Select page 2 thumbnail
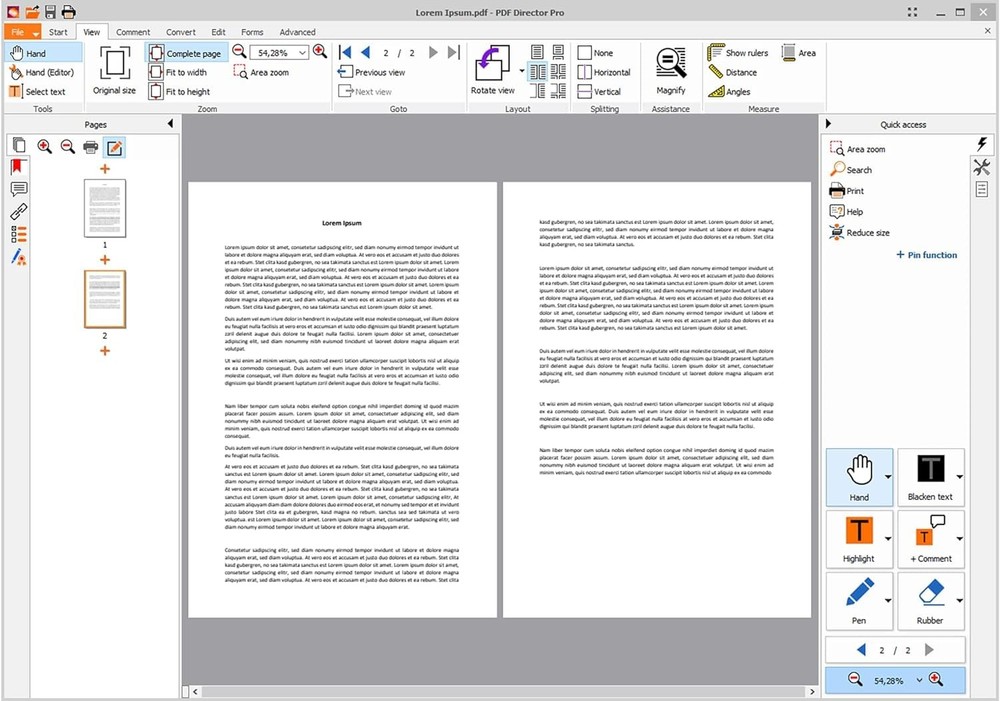 (104, 298)
